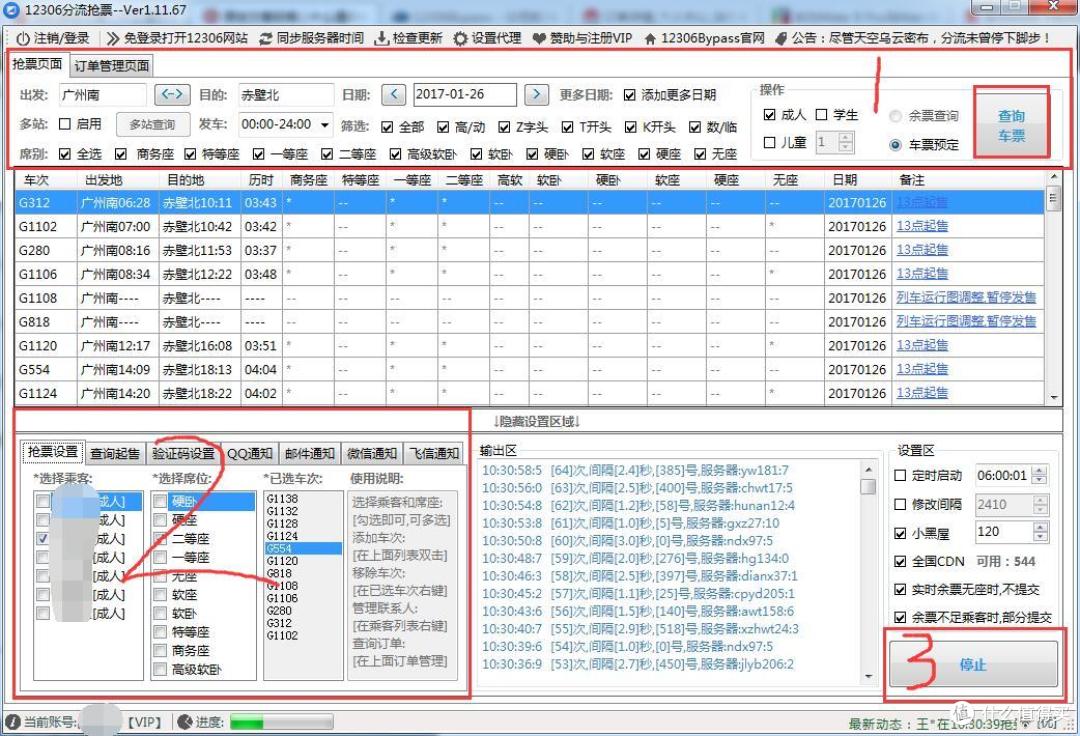Click 列车运行图调整 link for G1108
The width and height of the screenshot is (1080, 736).
966,297
